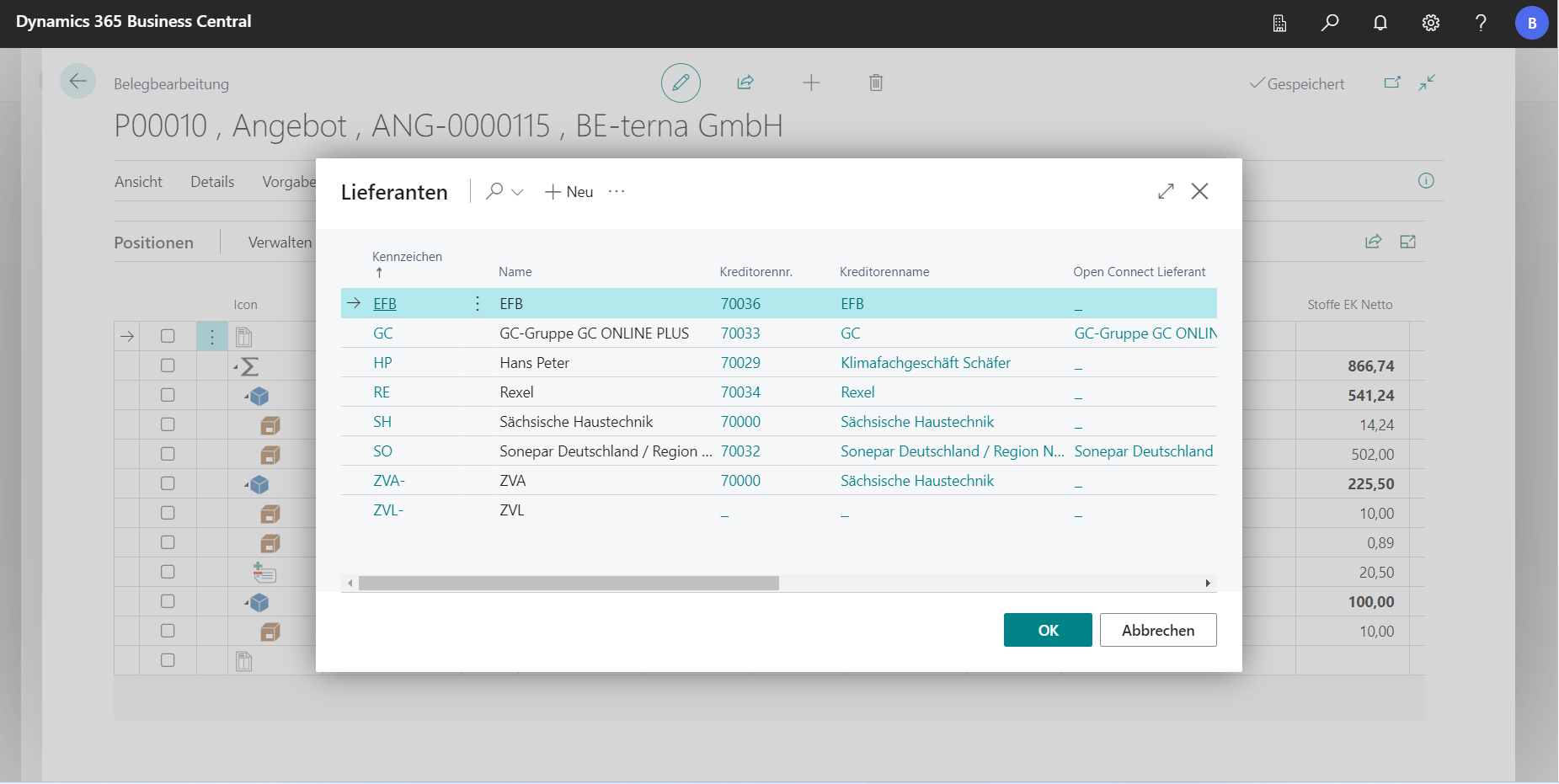
Task: Click the search icon in Lieferanten dialog
Action: (x=494, y=192)
